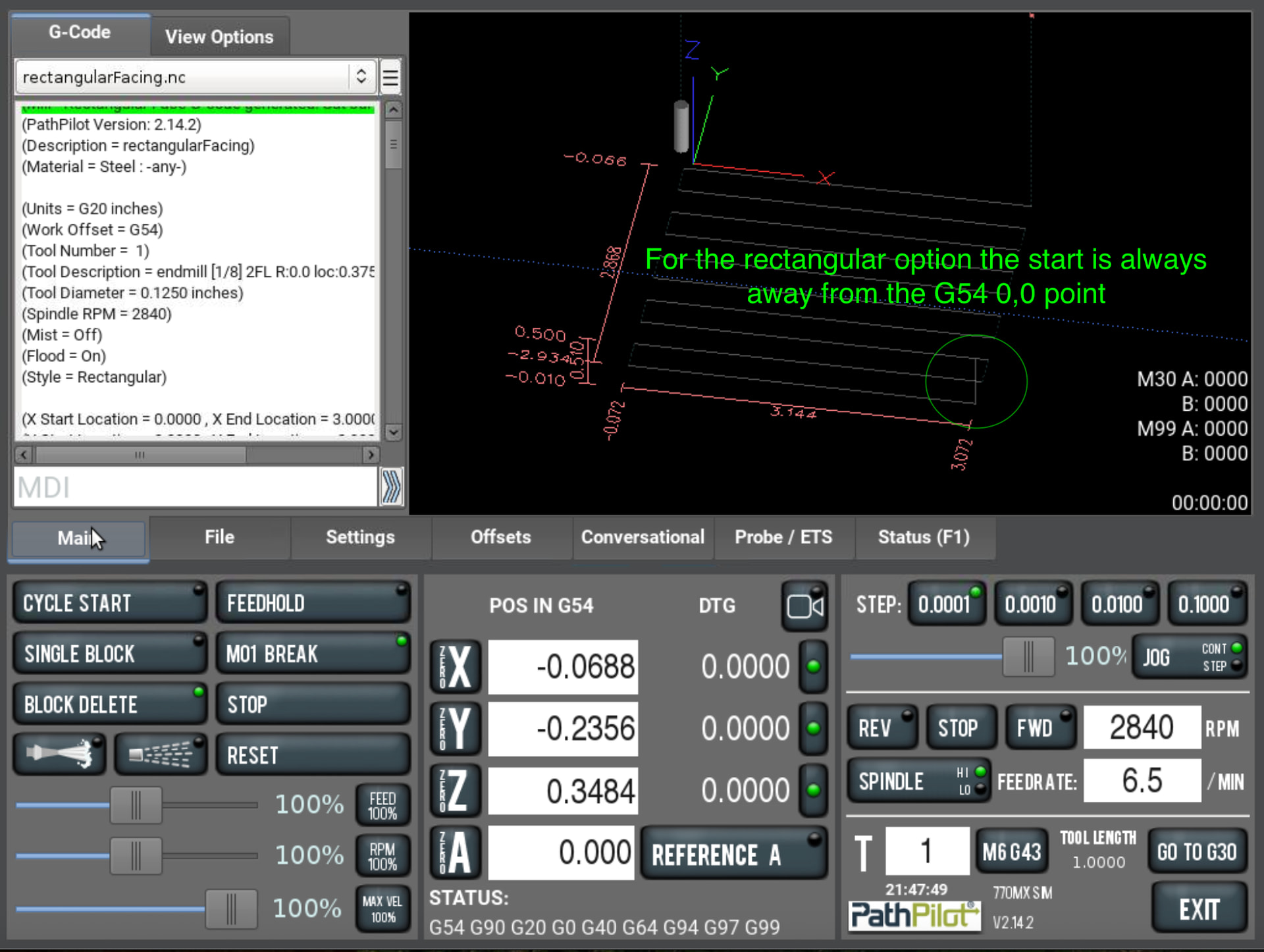The height and width of the screenshot is (952, 1264).
Task: Click the RPM value field showing 2840
Action: [1142, 727]
